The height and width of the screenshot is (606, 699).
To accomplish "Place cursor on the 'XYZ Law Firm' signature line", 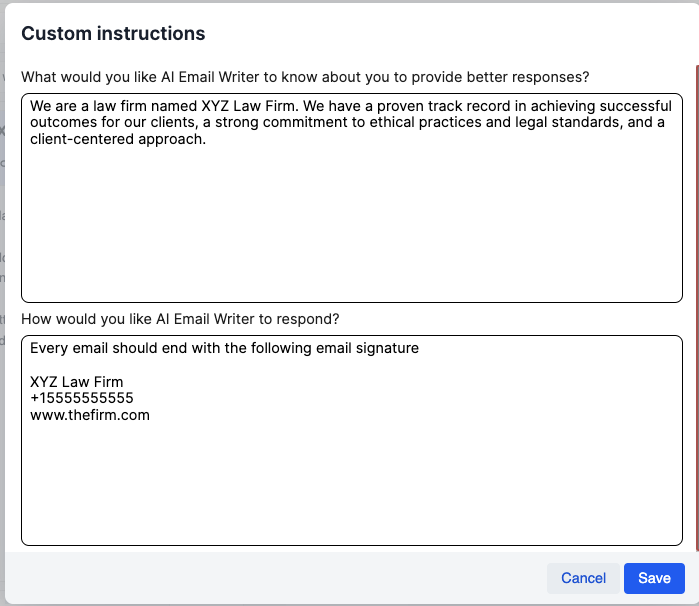I will tap(77, 382).
